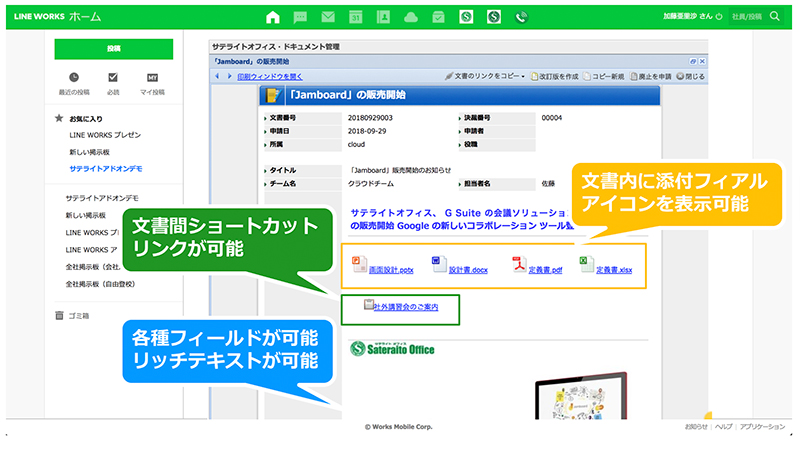
Task: Go to next document with right arrow
Action: (229, 76)
